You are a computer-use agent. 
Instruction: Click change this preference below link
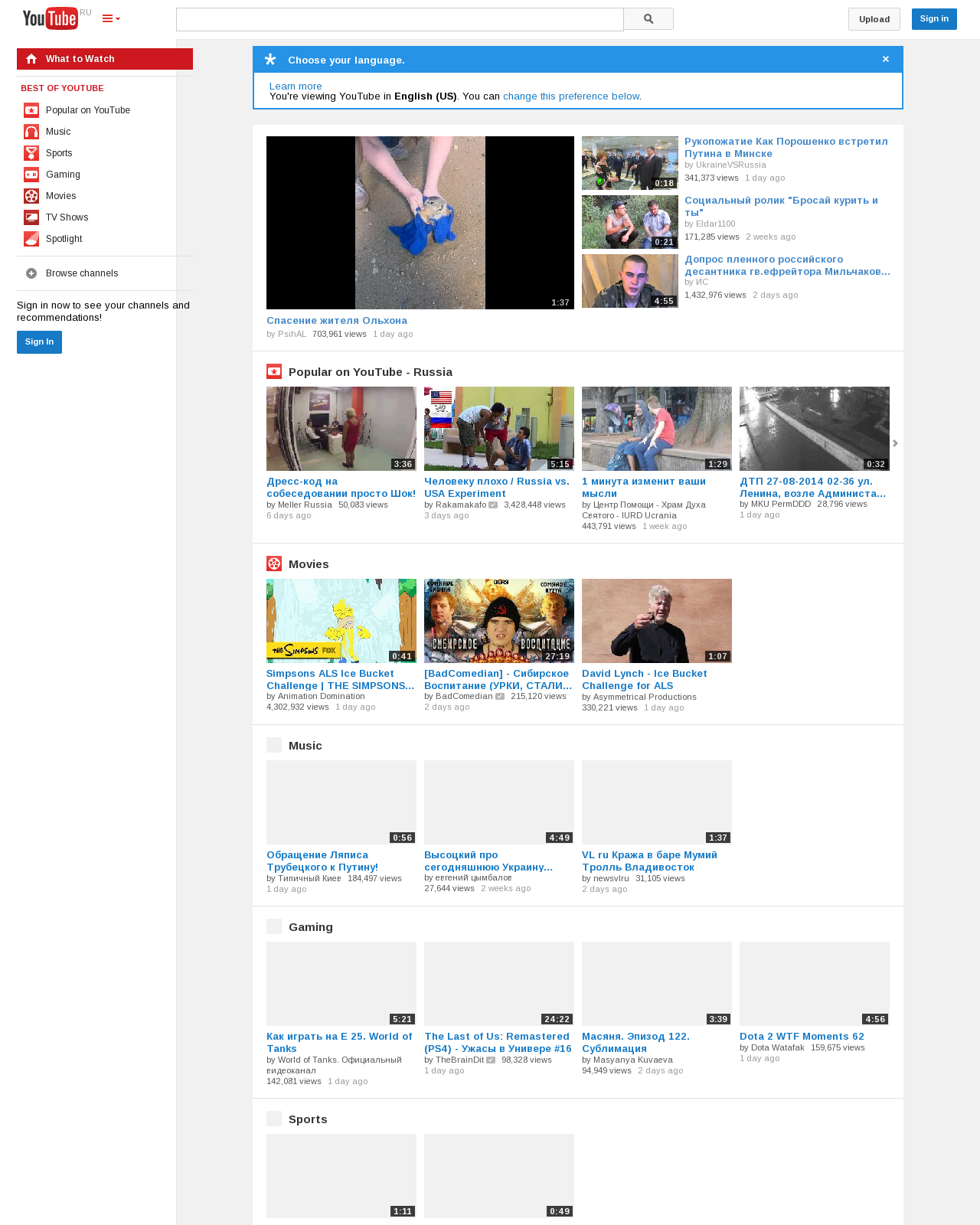(x=571, y=96)
